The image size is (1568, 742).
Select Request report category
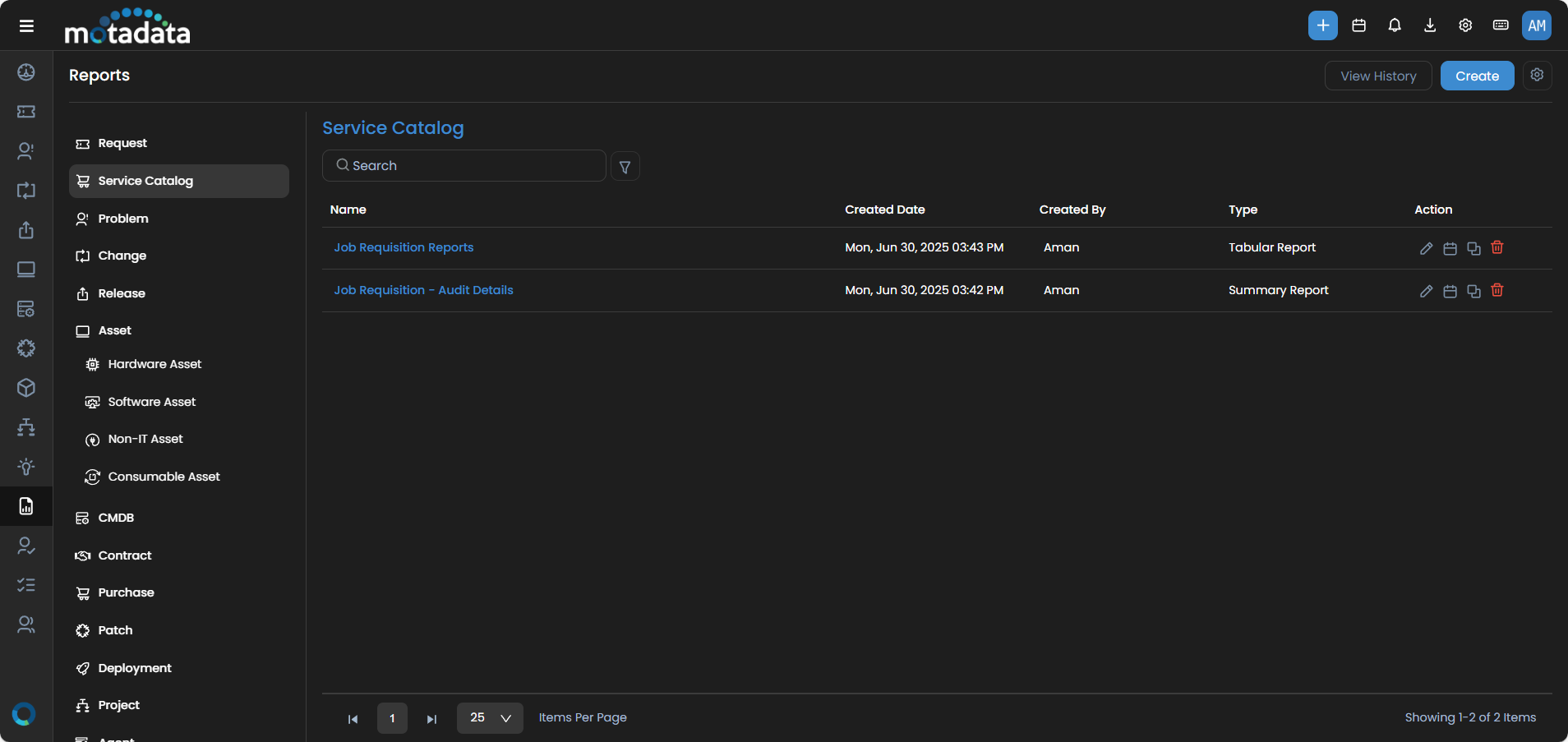point(179,144)
